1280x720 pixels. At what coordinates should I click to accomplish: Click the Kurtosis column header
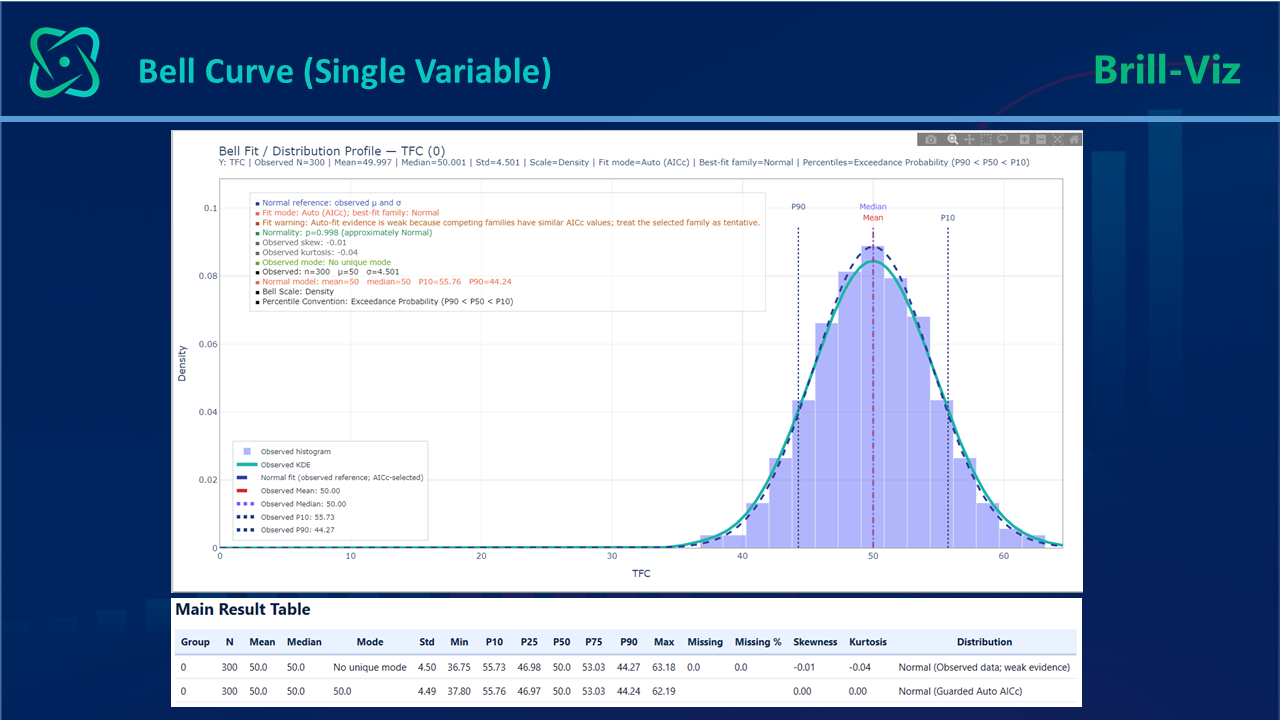(868, 642)
